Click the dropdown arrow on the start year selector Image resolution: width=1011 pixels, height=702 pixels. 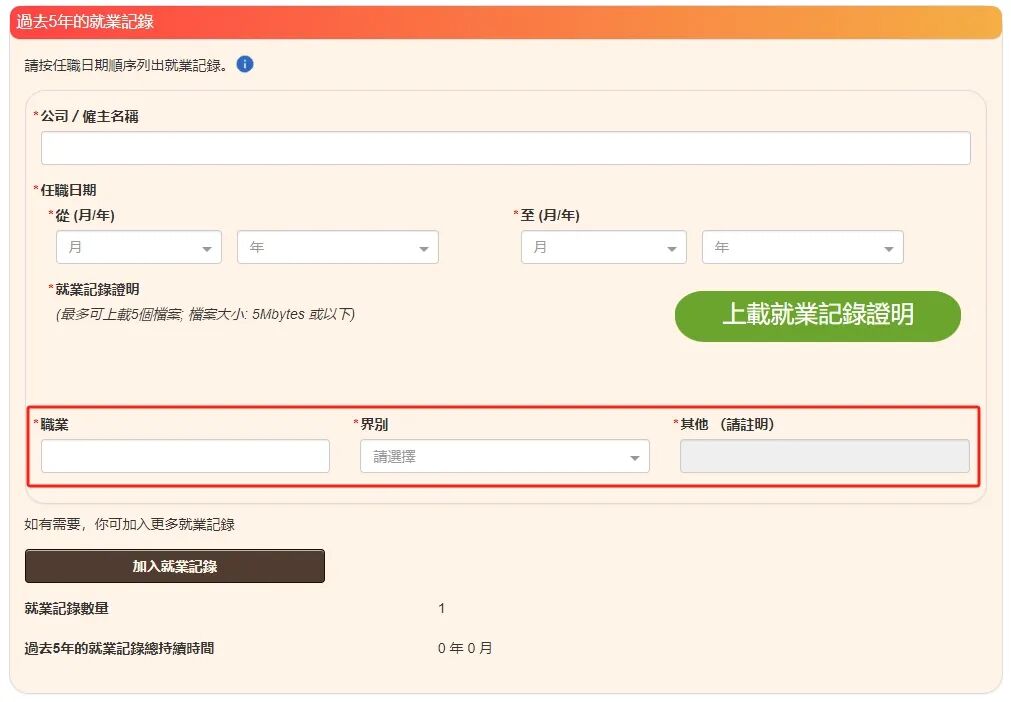(424, 247)
